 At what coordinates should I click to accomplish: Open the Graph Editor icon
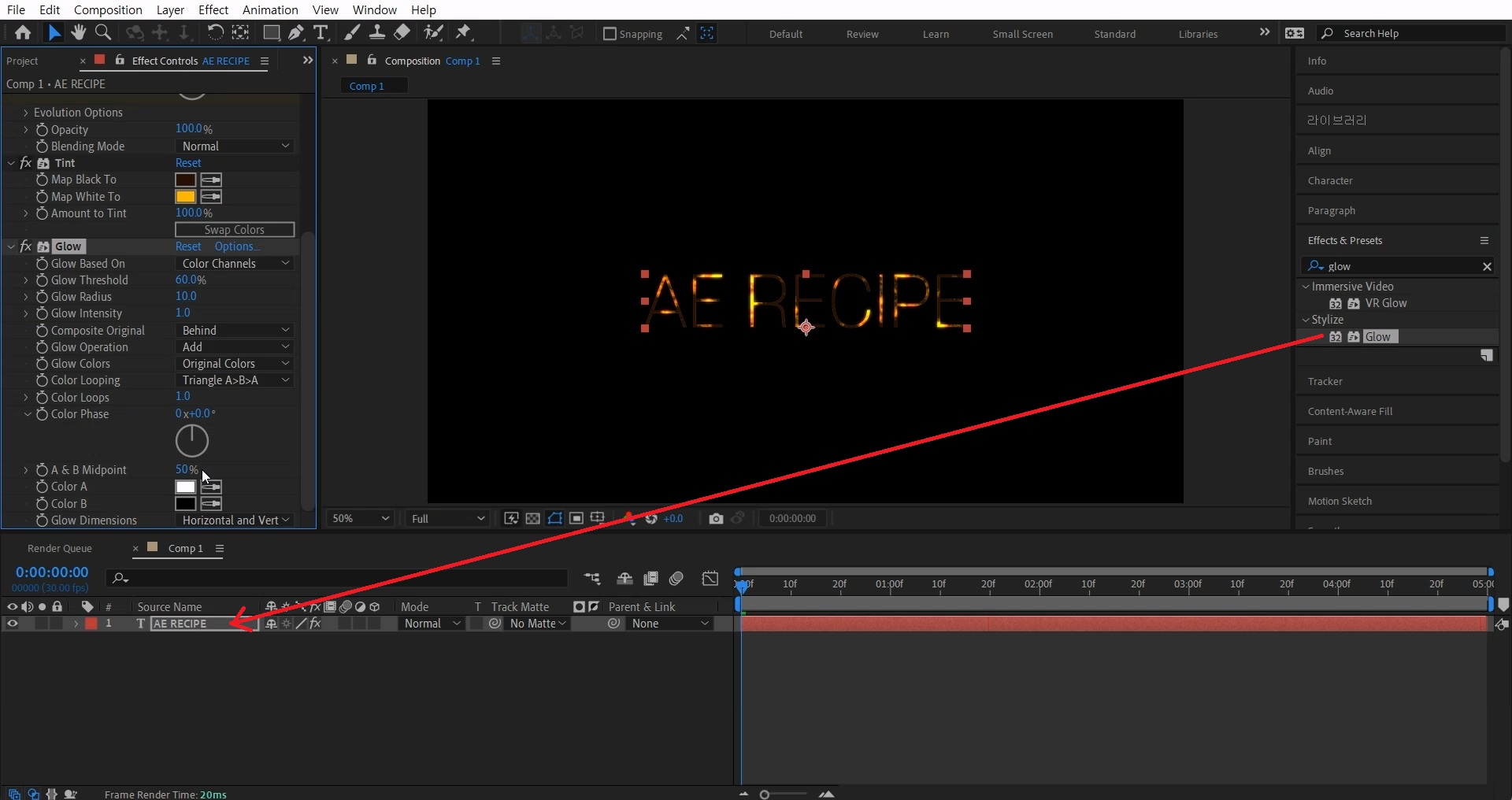coord(710,579)
